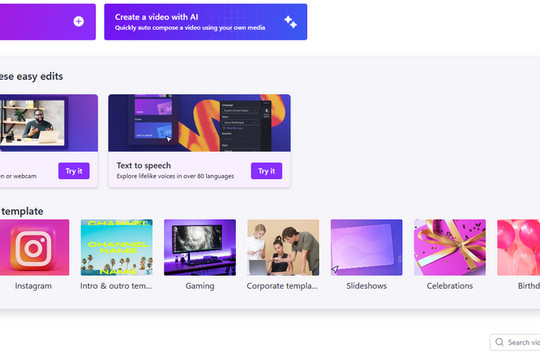
Task: Click the AI sparkle icon
Action: pos(290,22)
